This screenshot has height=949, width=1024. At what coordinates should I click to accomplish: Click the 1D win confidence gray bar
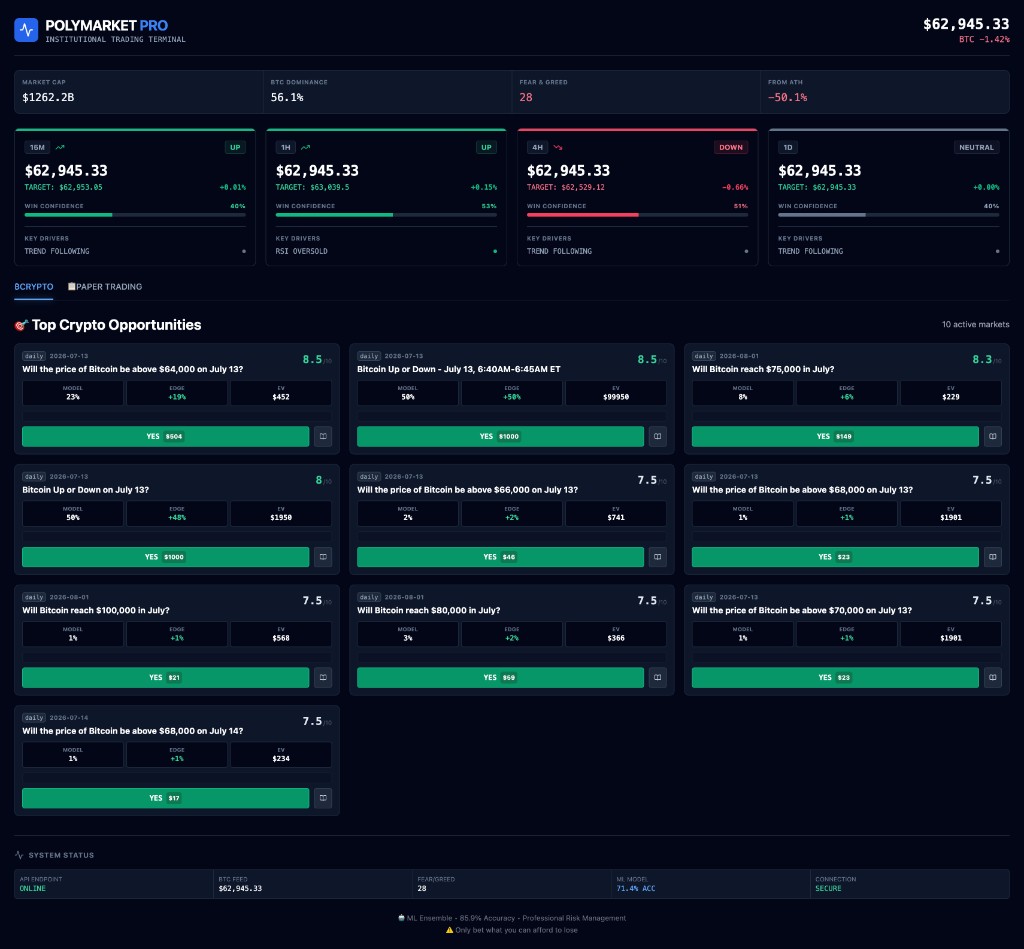(822, 215)
